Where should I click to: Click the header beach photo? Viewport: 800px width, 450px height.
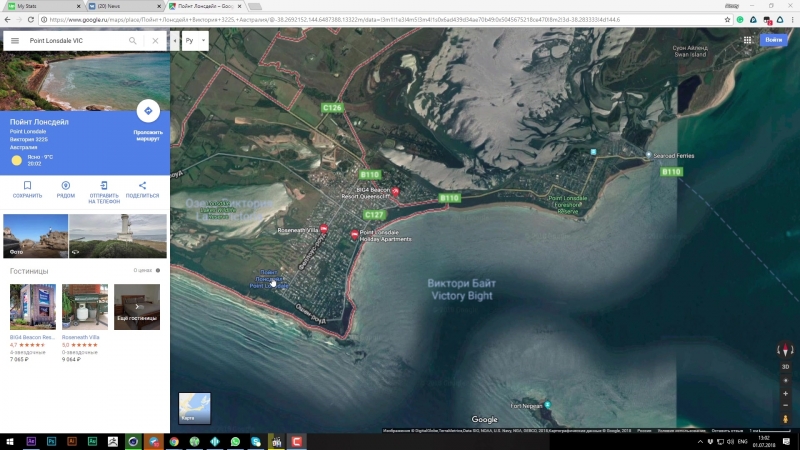click(x=85, y=81)
